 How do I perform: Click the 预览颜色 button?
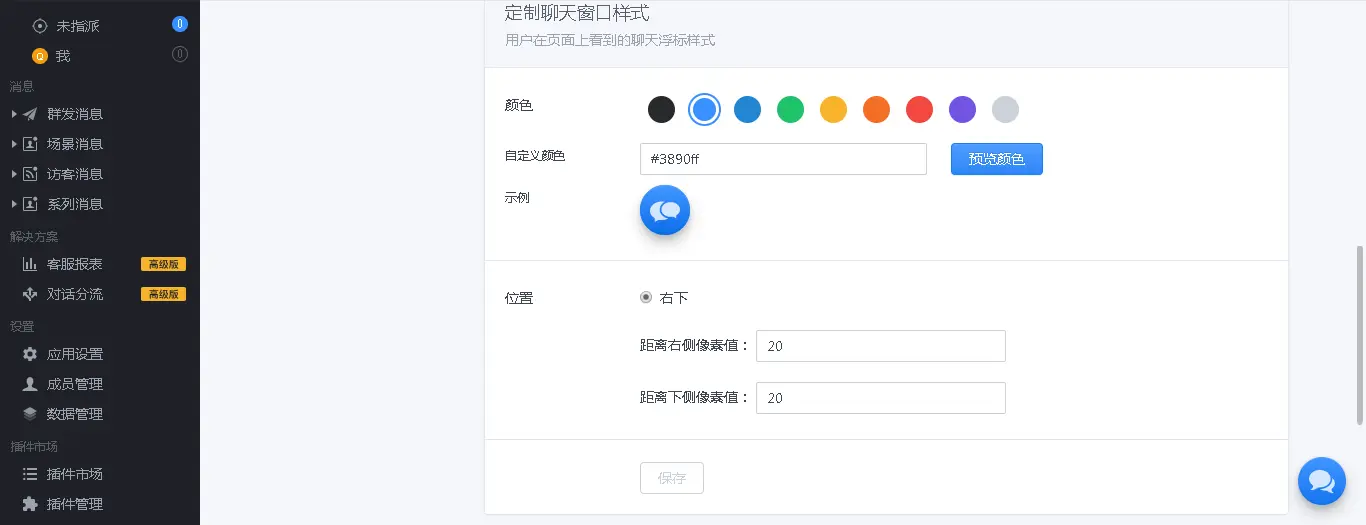996,159
